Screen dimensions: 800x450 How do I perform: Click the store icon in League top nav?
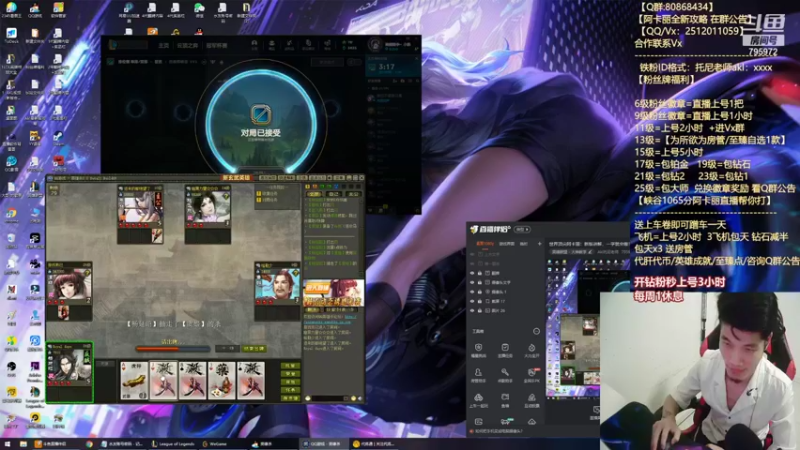(327, 45)
